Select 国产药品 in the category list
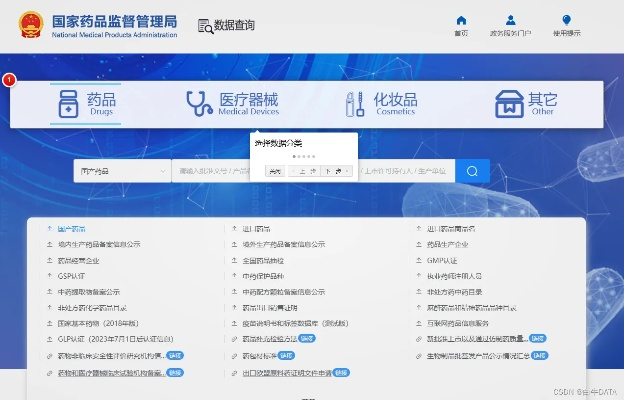624x400 pixels. (71, 229)
